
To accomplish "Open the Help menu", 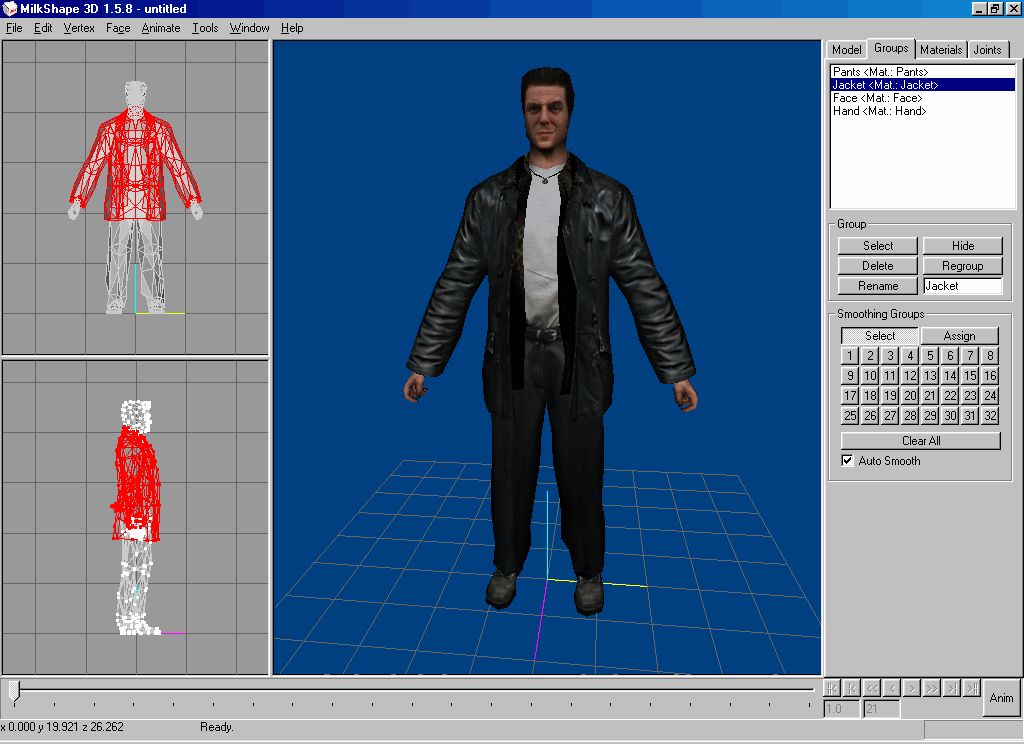I will tap(292, 28).
